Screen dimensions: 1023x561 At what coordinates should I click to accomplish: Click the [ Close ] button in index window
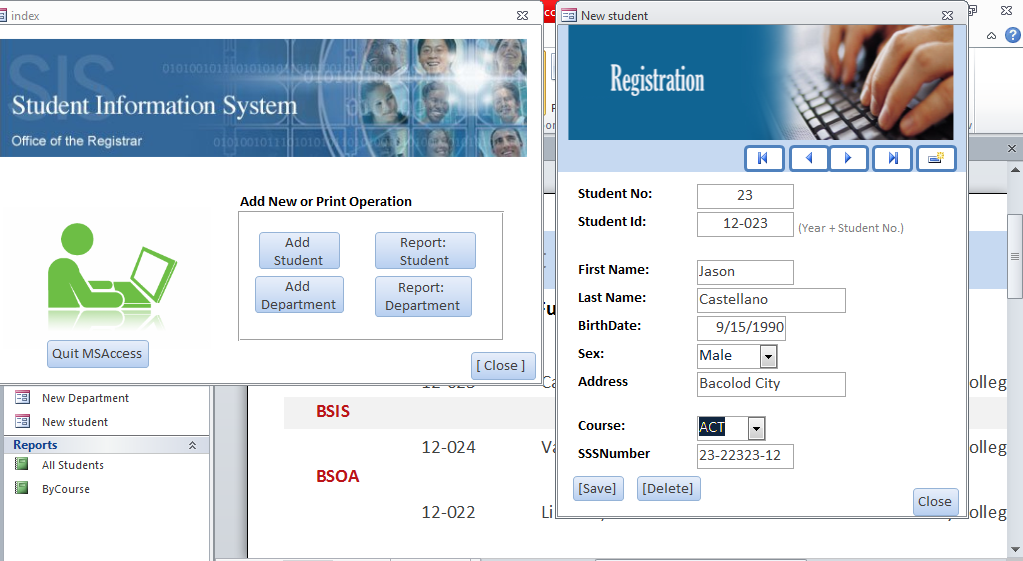(x=502, y=365)
